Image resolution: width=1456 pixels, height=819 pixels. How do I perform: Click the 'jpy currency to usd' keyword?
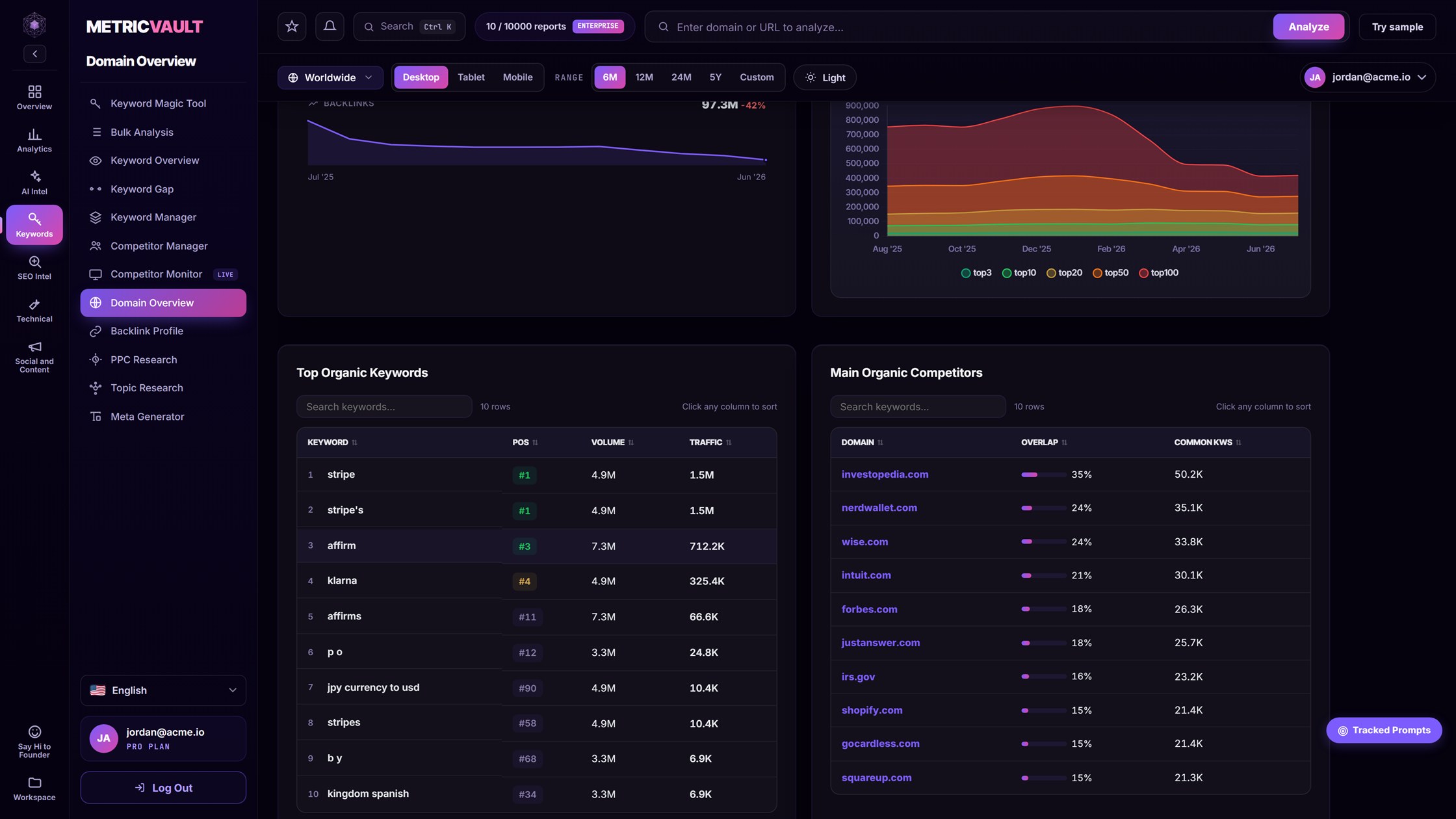373,688
